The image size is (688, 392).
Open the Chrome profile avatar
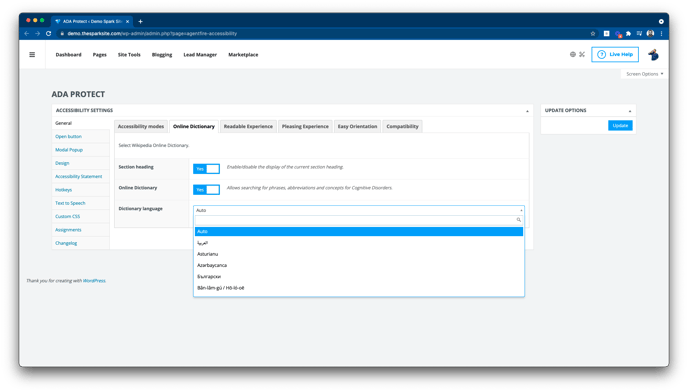point(650,33)
